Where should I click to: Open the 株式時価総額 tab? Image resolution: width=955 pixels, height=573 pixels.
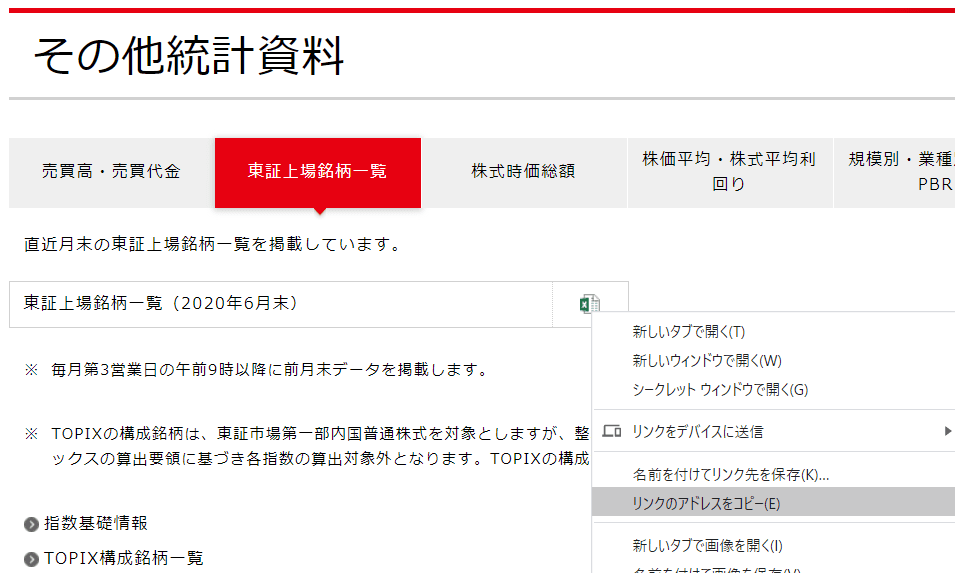[x=523, y=172]
